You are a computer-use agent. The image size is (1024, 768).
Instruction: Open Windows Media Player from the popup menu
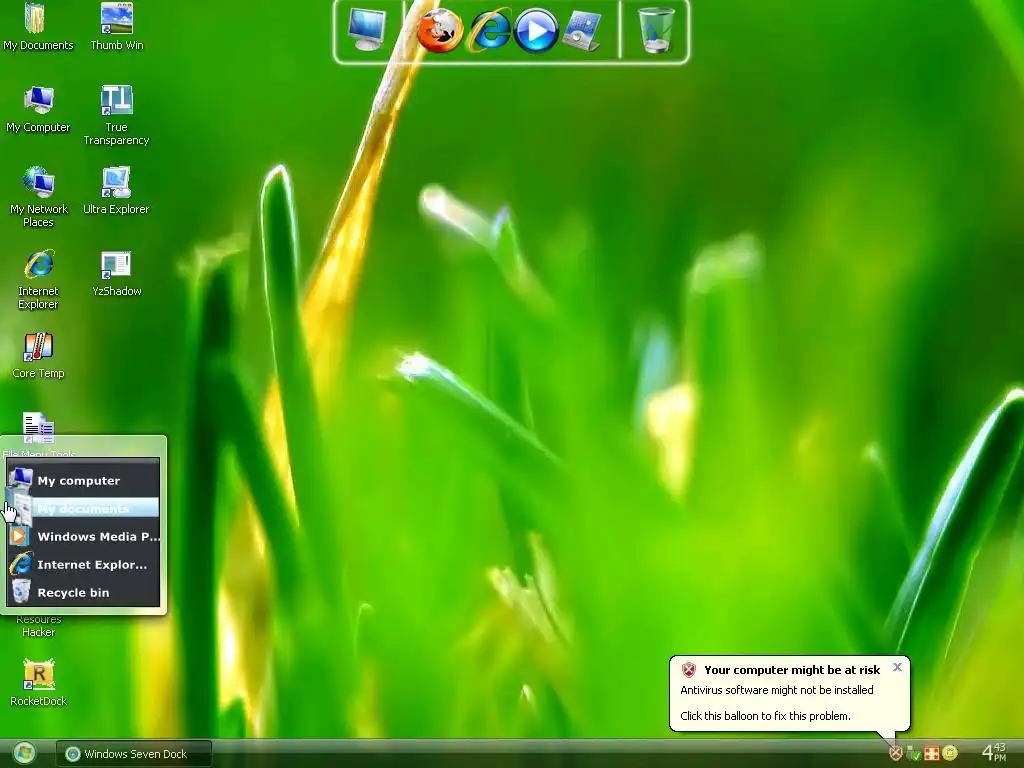[83, 537]
